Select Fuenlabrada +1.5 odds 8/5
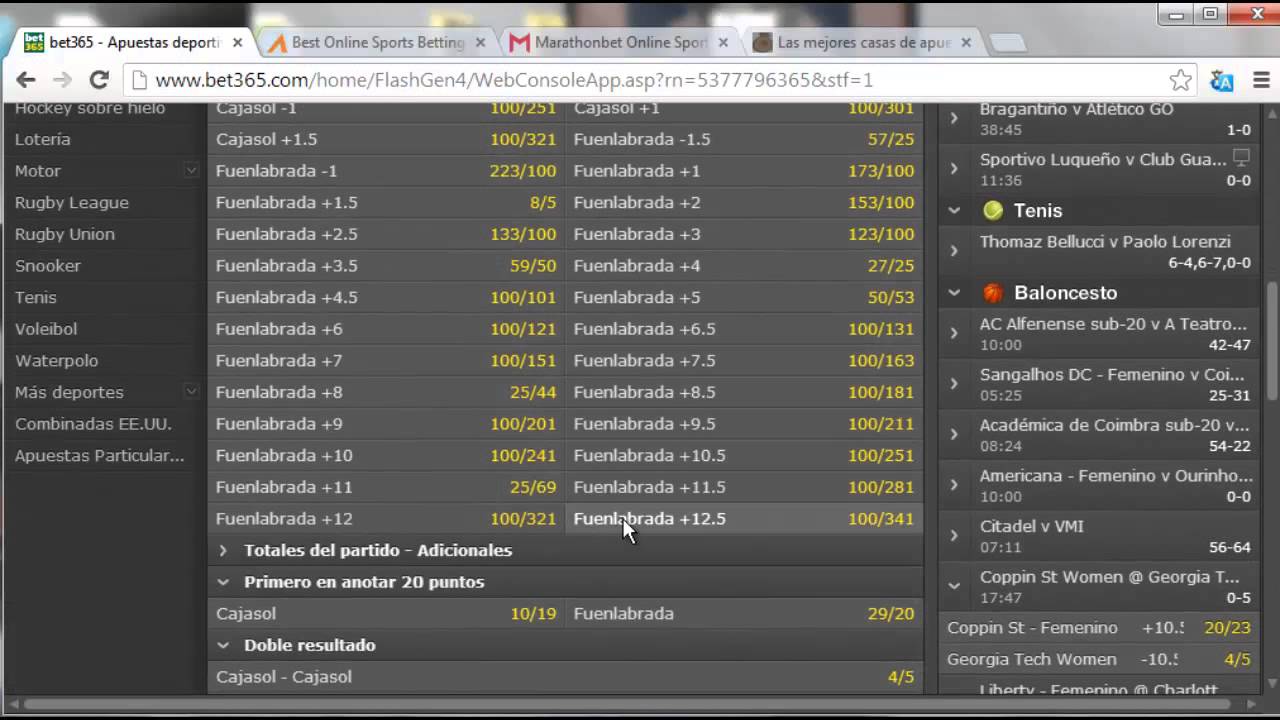Viewport: 1280px width, 720px height. (386, 202)
